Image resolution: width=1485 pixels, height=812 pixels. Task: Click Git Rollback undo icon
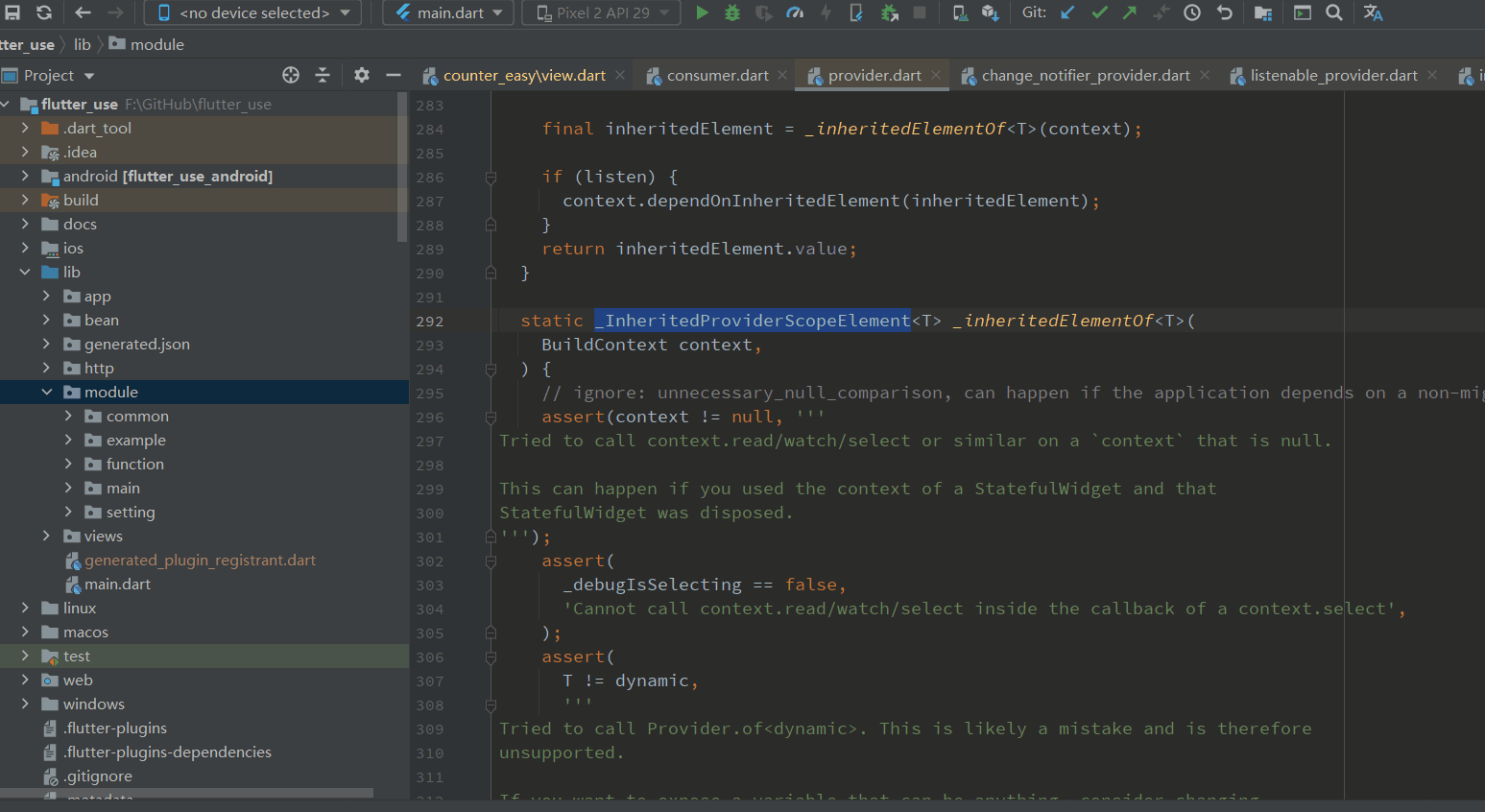click(x=1224, y=12)
